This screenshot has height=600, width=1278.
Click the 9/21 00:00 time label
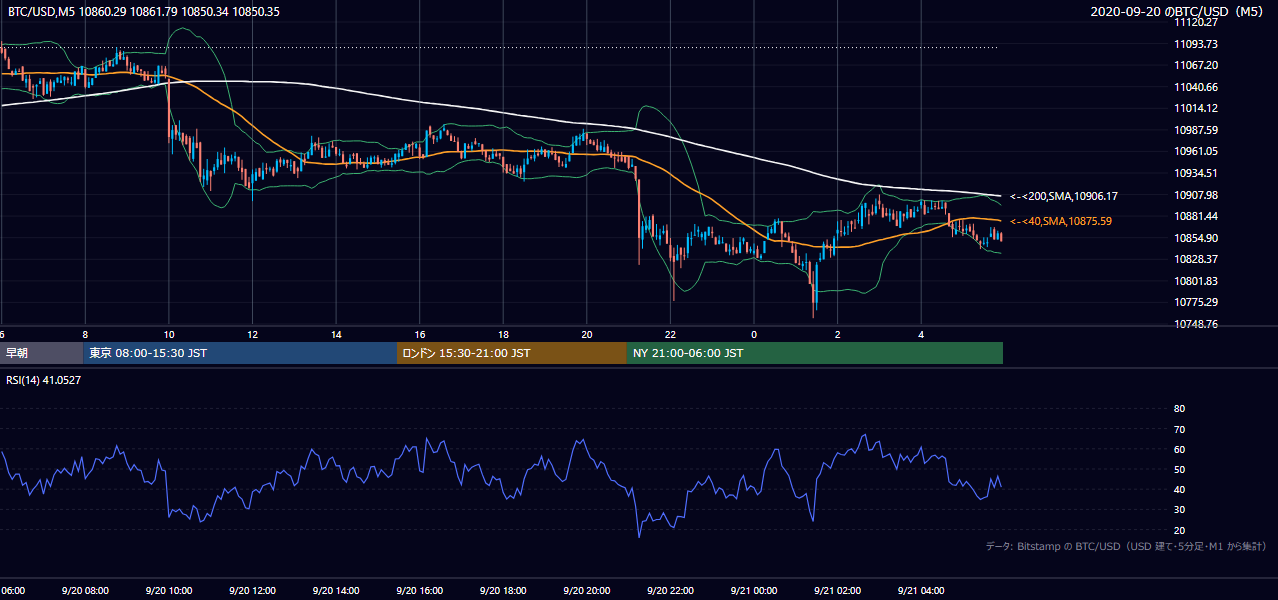[x=752, y=591]
